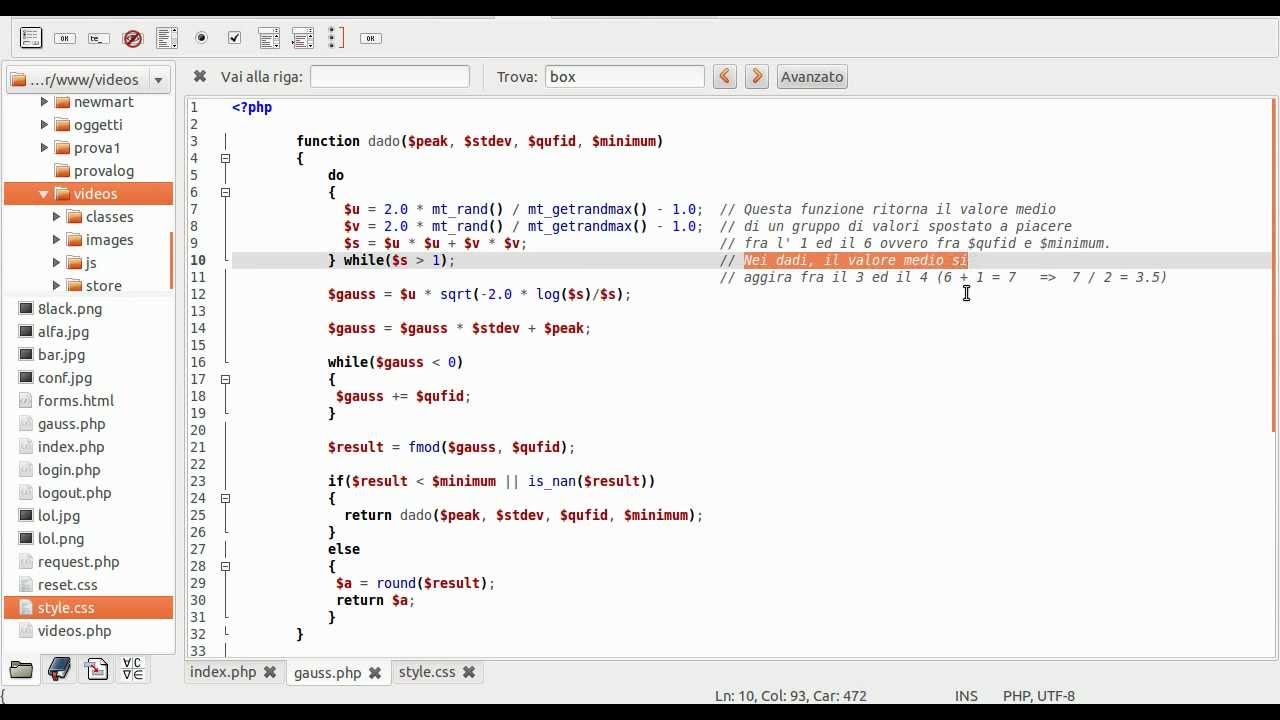The image size is (1280, 720).
Task: Select videos.php in the file list
Action: pyautogui.click(x=74, y=631)
